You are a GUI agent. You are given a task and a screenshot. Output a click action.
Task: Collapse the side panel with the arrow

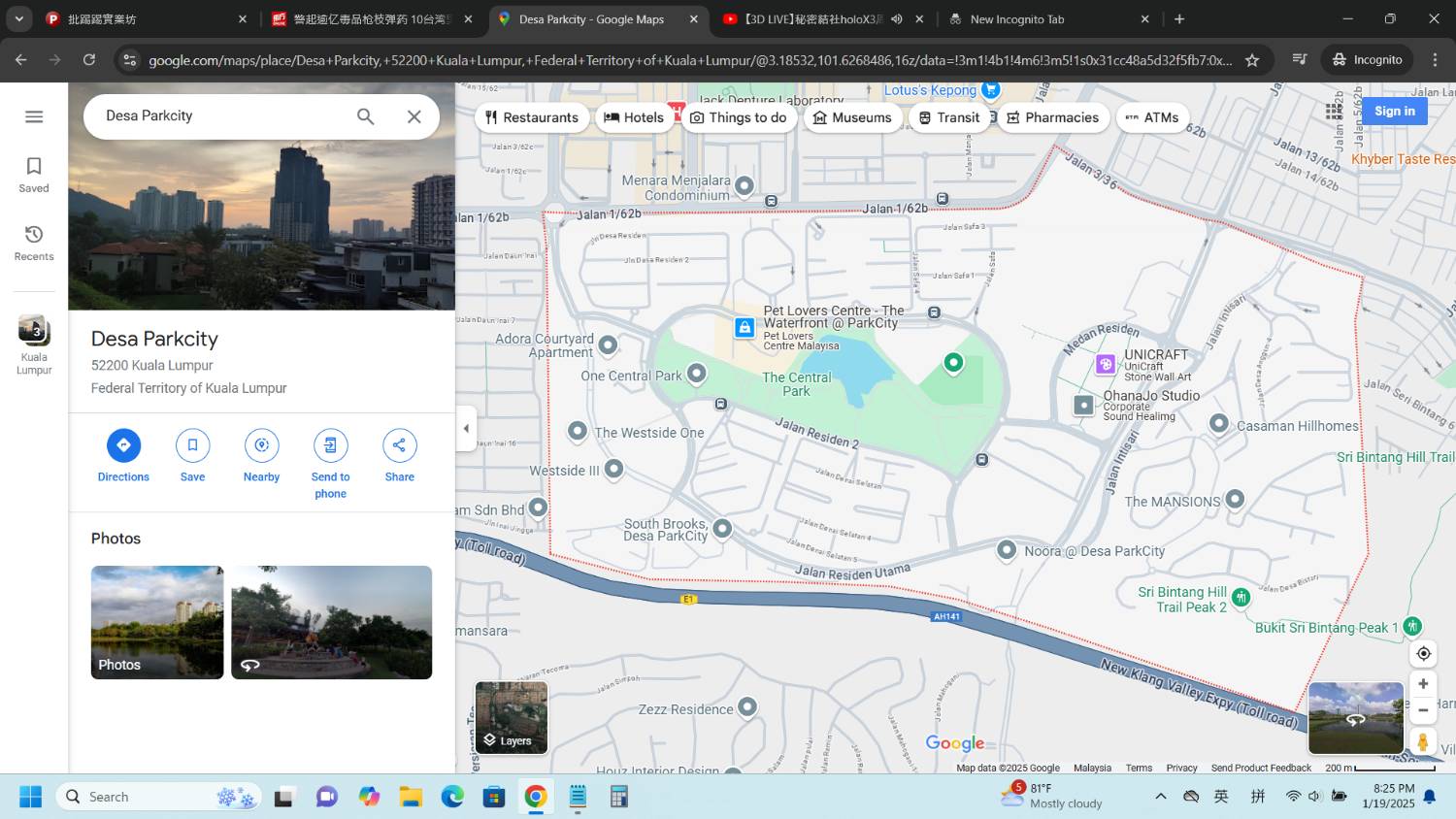pos(466,428)
